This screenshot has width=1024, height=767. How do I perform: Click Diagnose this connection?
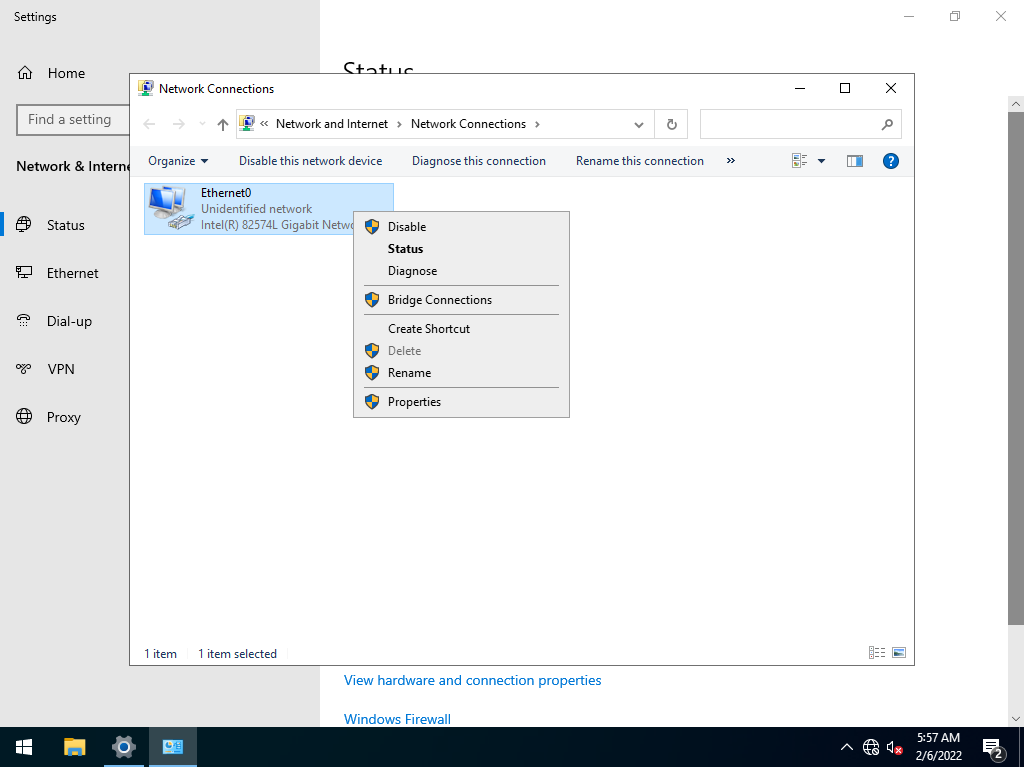coord(479,161)
